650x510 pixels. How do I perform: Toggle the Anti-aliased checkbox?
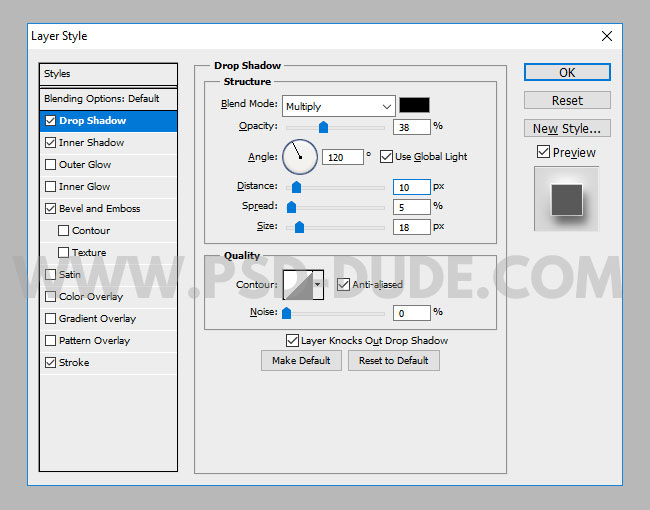tap(343, 284)
